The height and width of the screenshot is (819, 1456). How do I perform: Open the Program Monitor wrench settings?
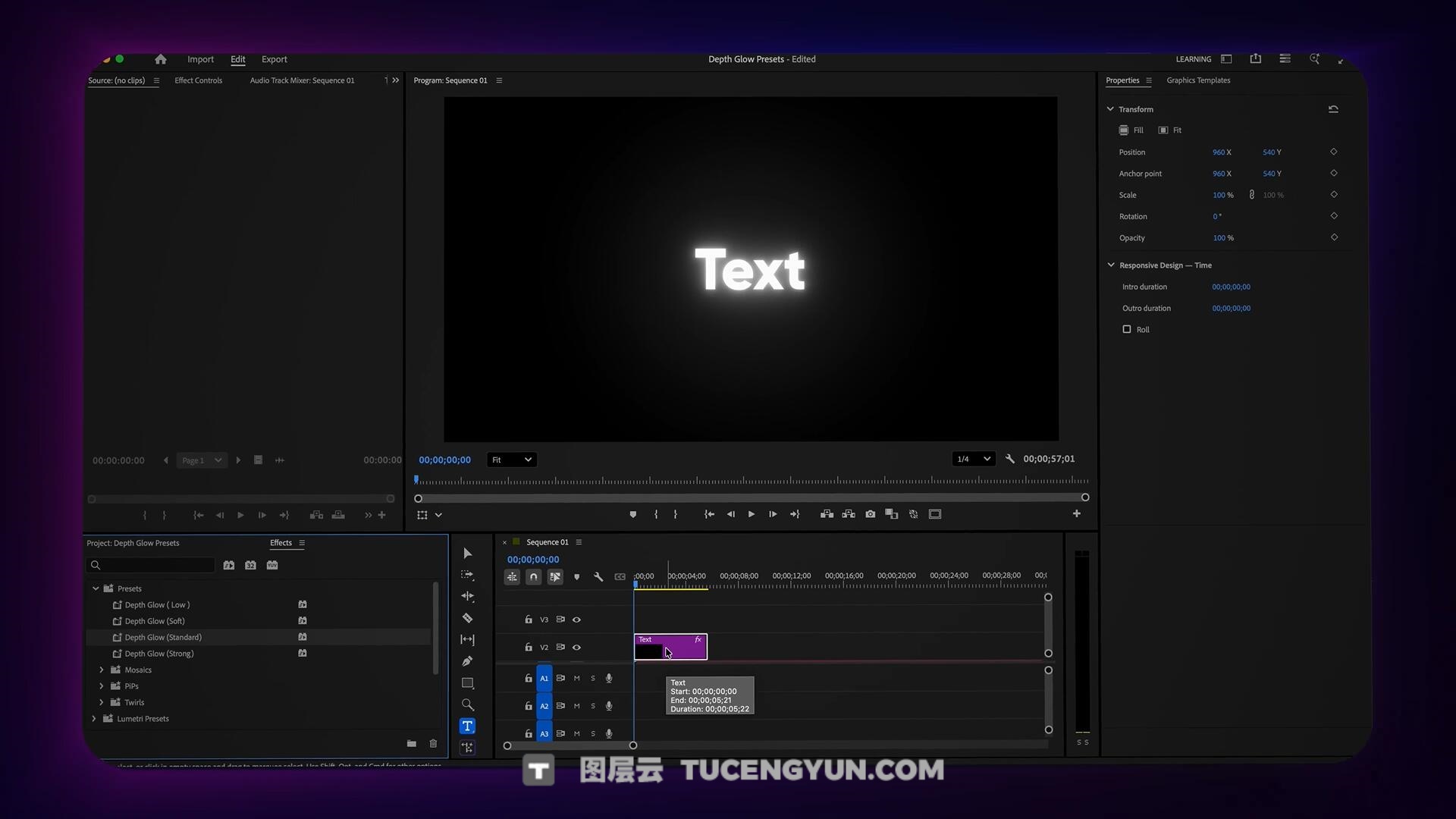[1009, 459]
